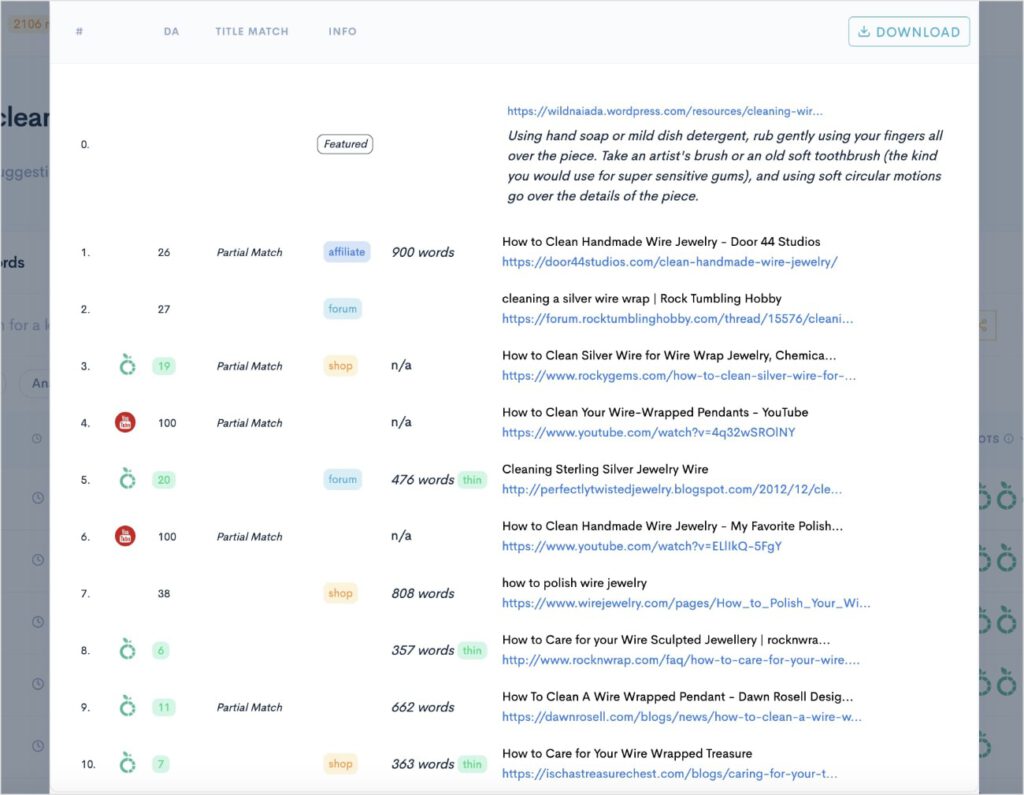The height and width of the screenshot is (795, 1024).
Task: Click the Info column header
Action: click(x=342, y=32)
